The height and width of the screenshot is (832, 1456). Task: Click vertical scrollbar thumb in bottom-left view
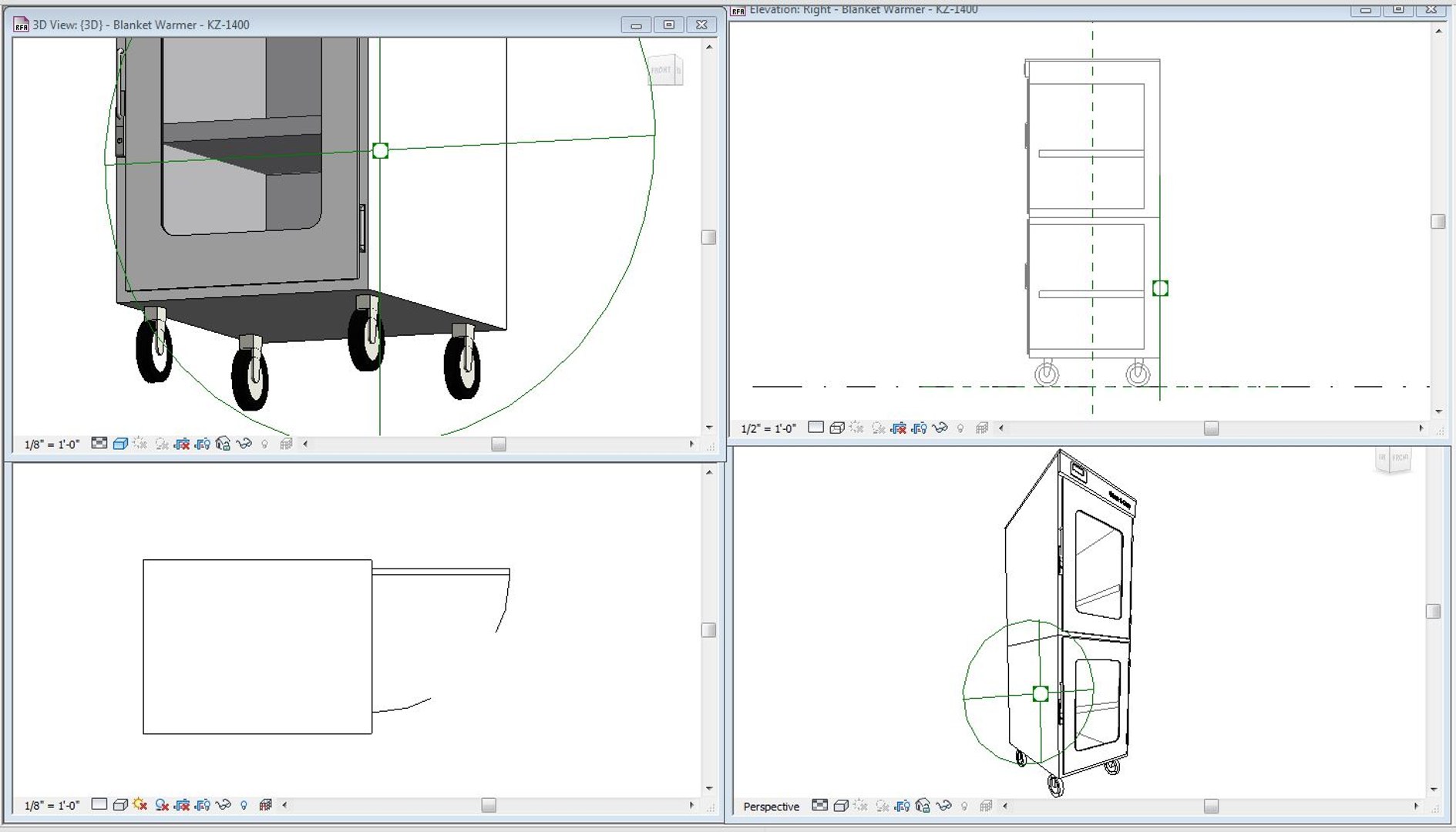[708, 630]
